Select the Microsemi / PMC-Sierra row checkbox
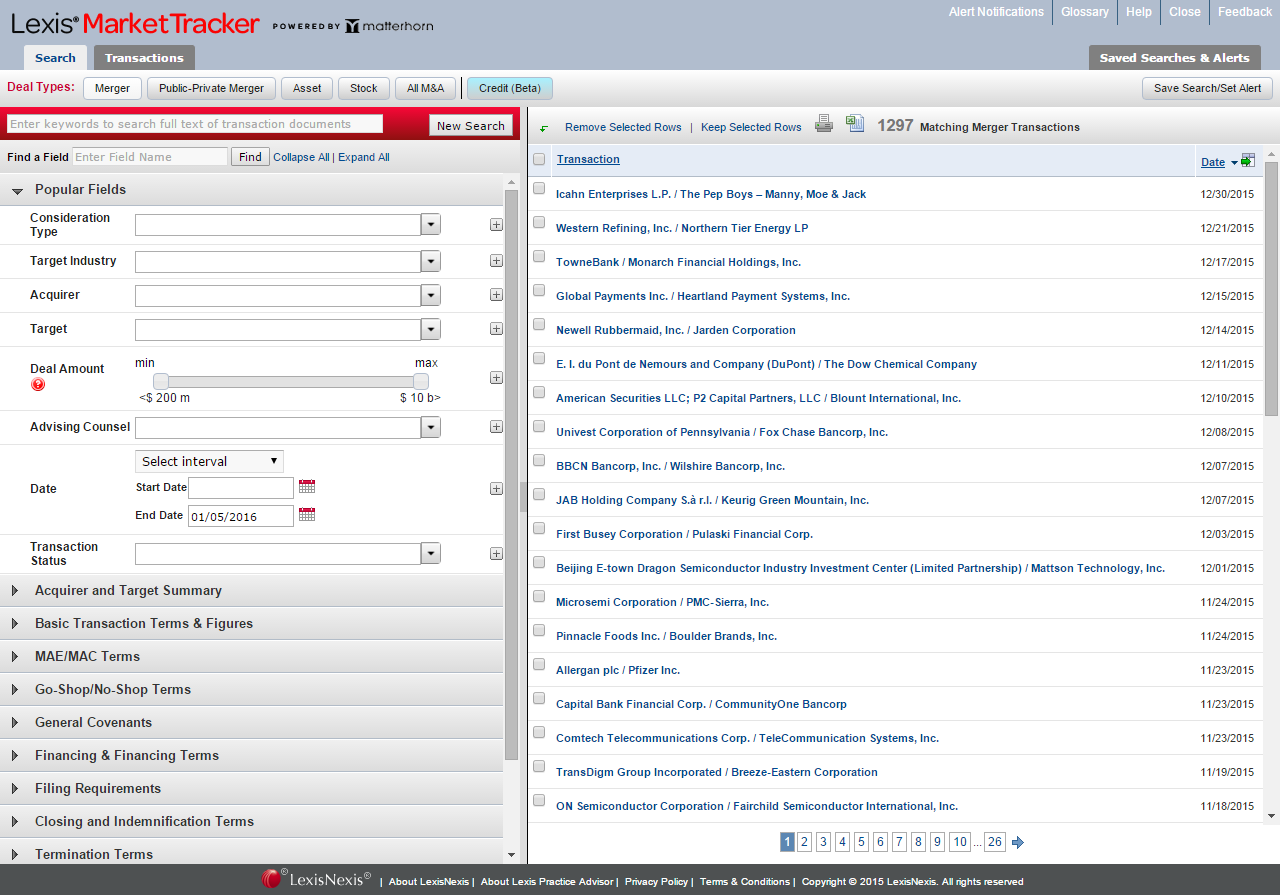The image size is (1280, 895). [x=539, y=596]
